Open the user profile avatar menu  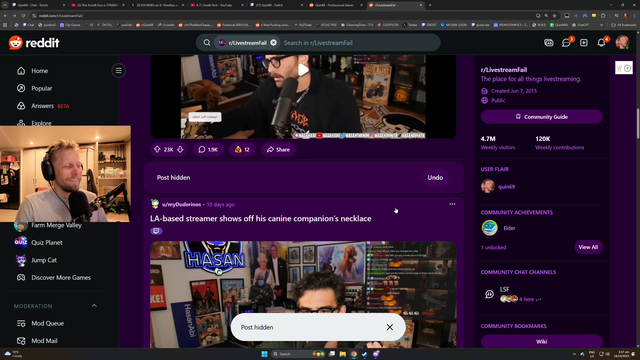click(x=622, y=42)
